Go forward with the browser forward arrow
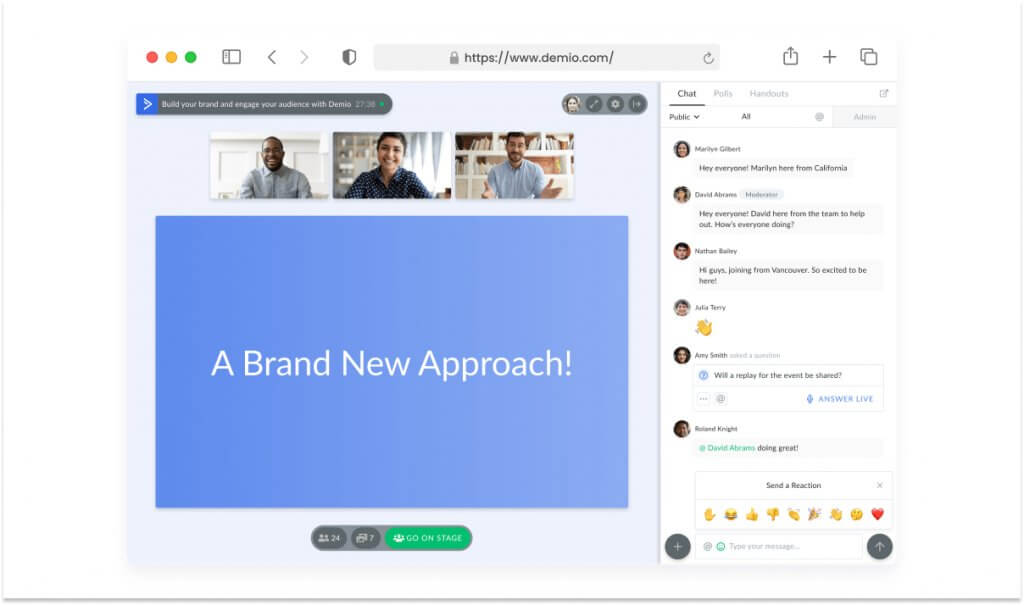 point(304,57)
